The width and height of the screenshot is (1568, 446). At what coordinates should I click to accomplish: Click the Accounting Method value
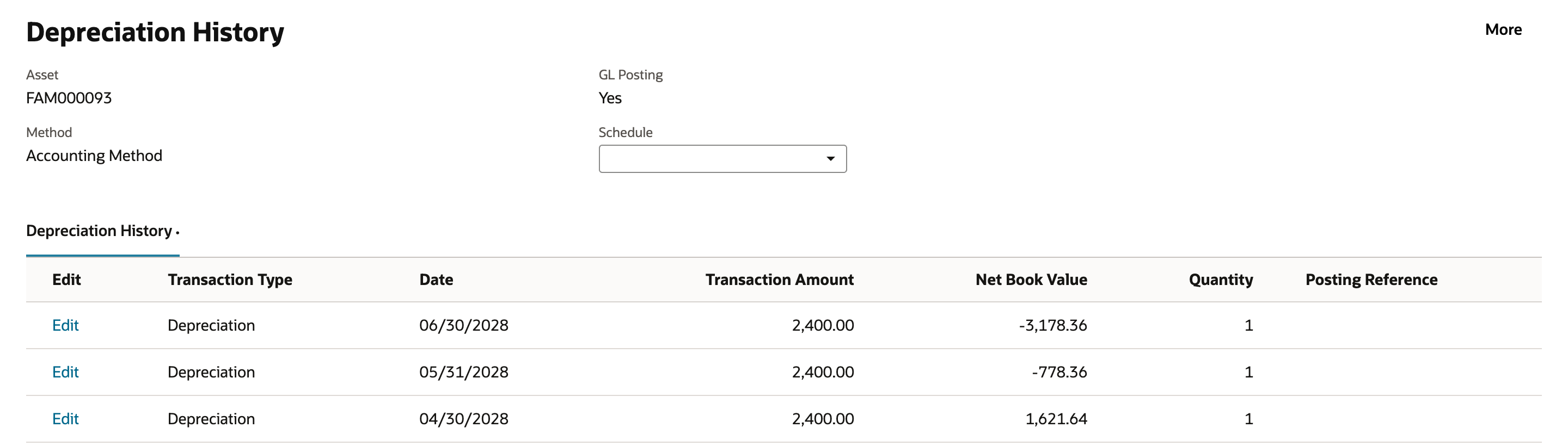tap(94, 156)
